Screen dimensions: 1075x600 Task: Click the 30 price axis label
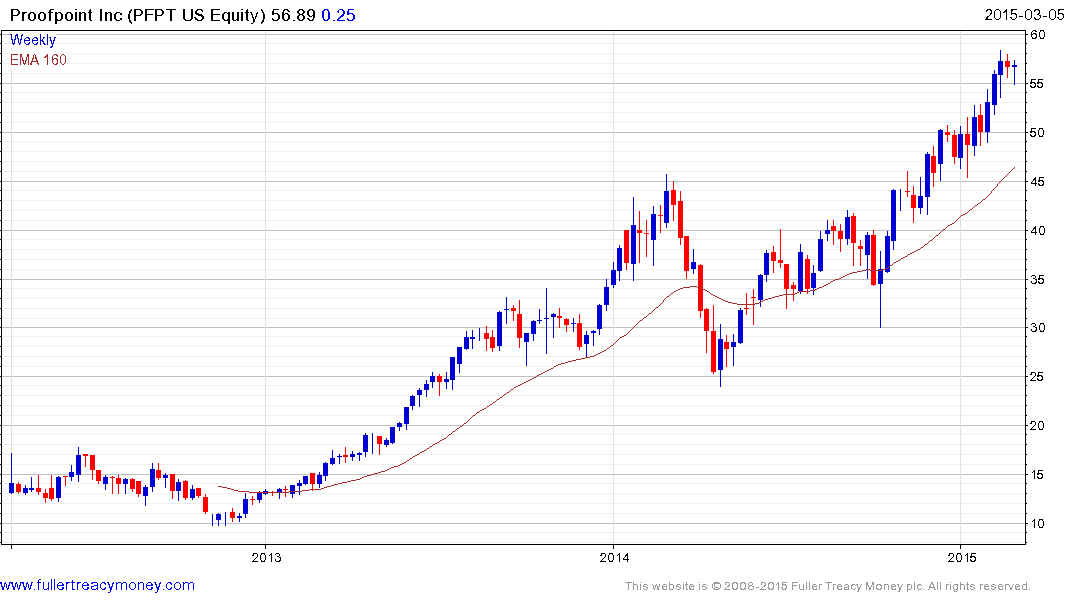[1038, 328]
